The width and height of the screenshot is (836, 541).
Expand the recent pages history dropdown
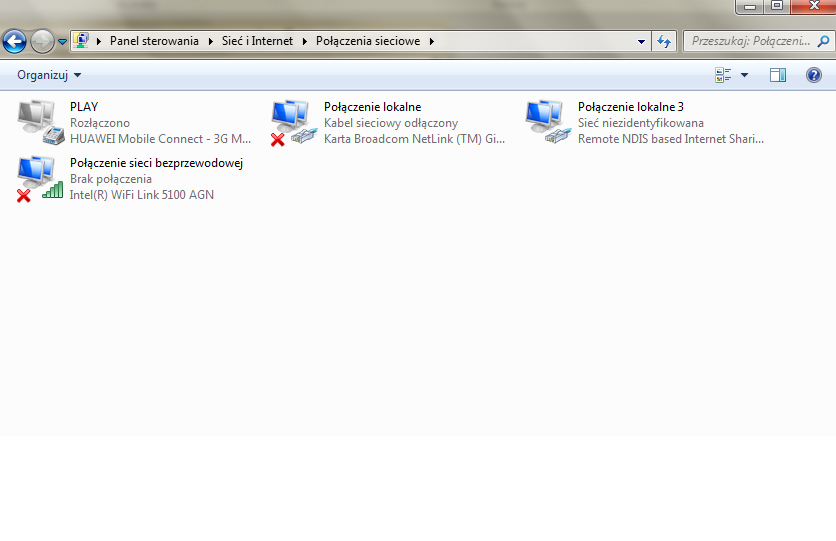[62, 42]
